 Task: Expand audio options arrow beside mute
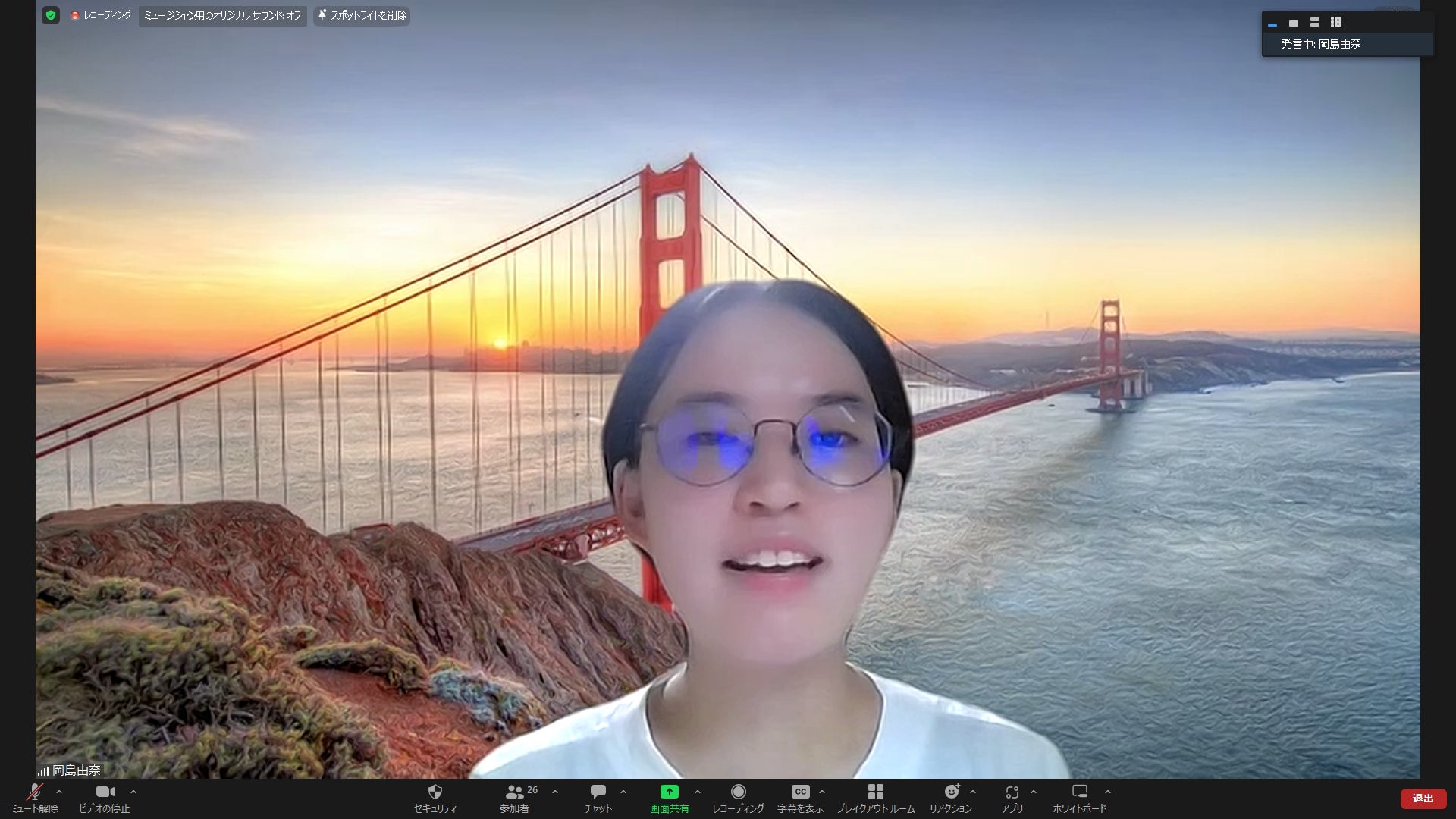[x=59, y=792]
